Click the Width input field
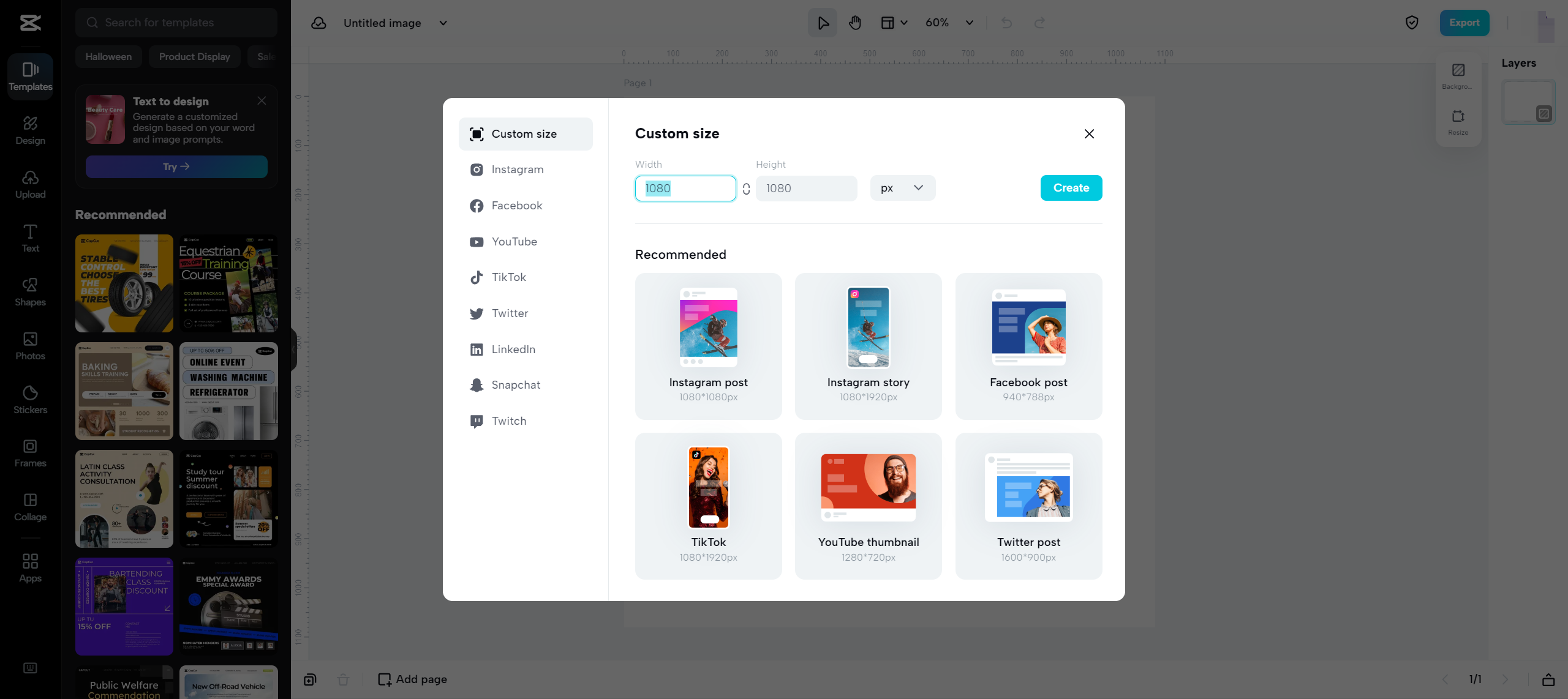This screenshot has height=699, width=1568. [685, 189]
